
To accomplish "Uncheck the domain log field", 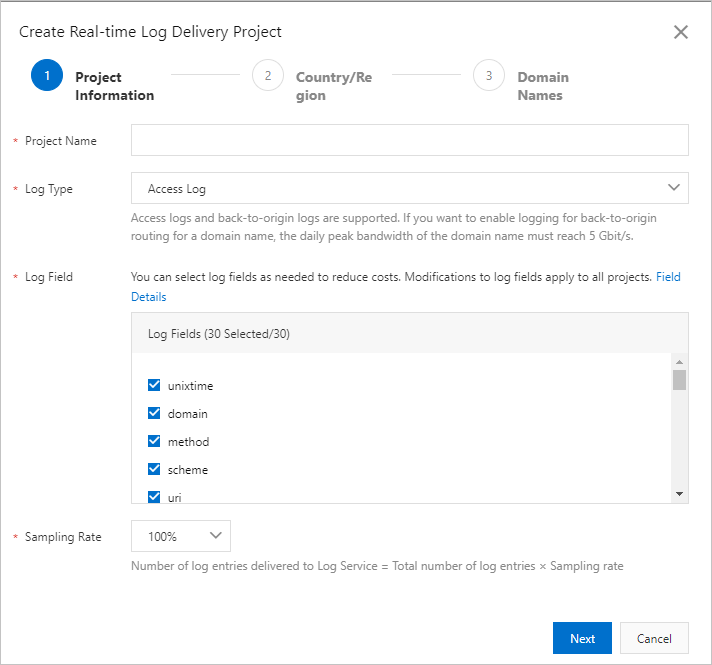I will pos(154,413).
